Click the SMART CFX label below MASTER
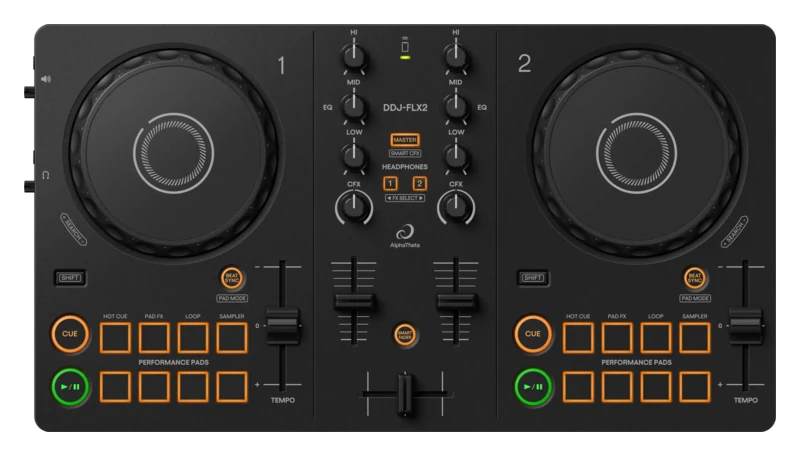Viewport: 800px width, 456px height. tap(405, 153)
